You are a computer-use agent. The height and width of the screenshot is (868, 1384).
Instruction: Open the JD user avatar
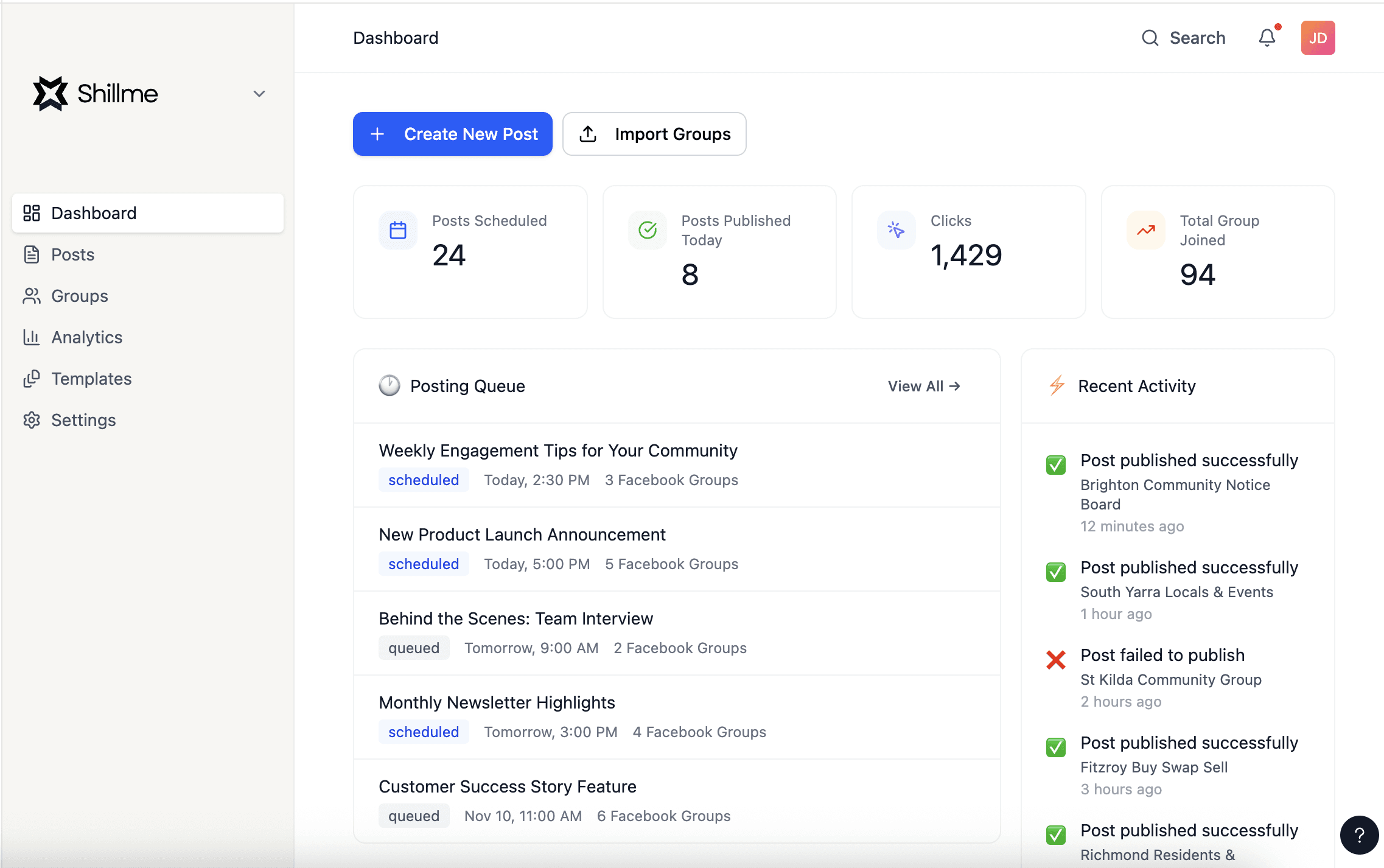1318,38
